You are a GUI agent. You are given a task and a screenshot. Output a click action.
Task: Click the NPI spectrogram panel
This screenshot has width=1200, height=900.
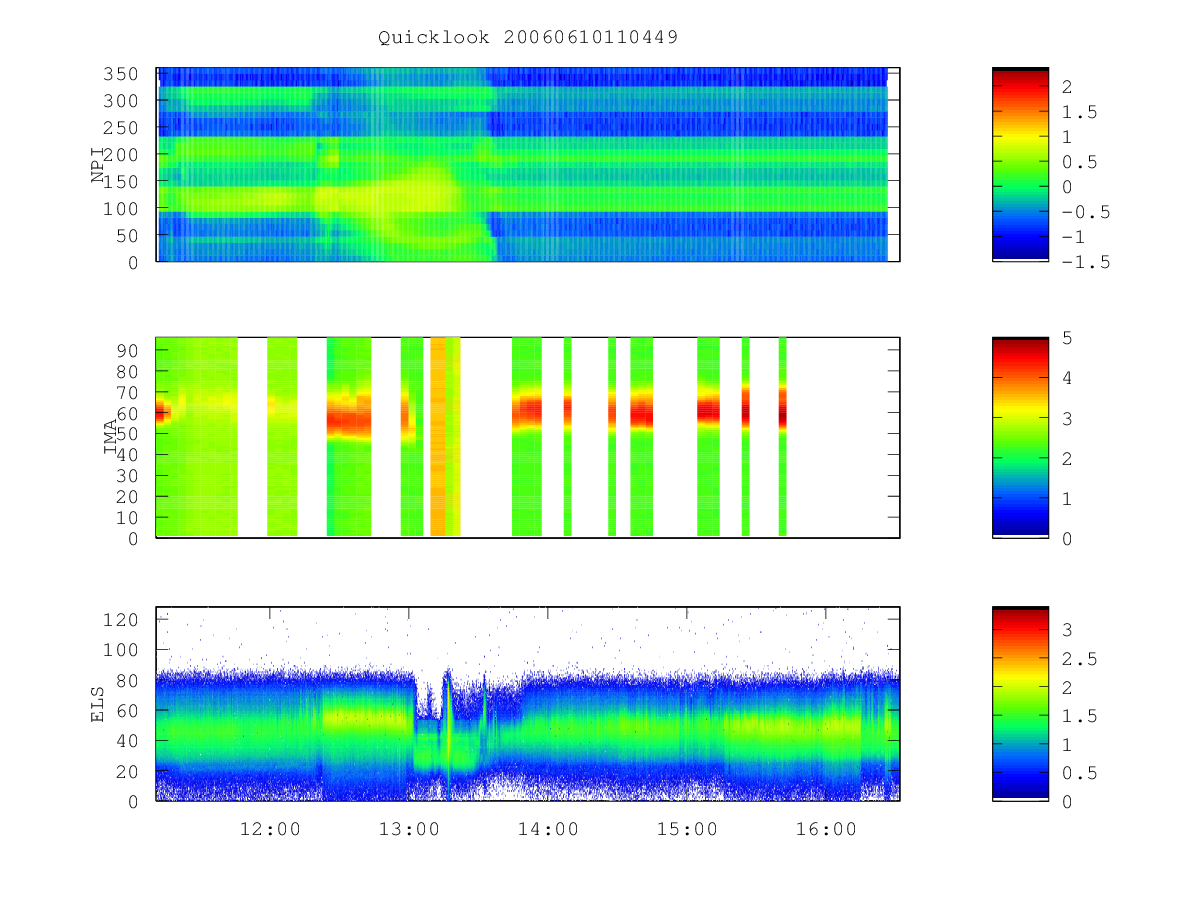coord(528,164)
